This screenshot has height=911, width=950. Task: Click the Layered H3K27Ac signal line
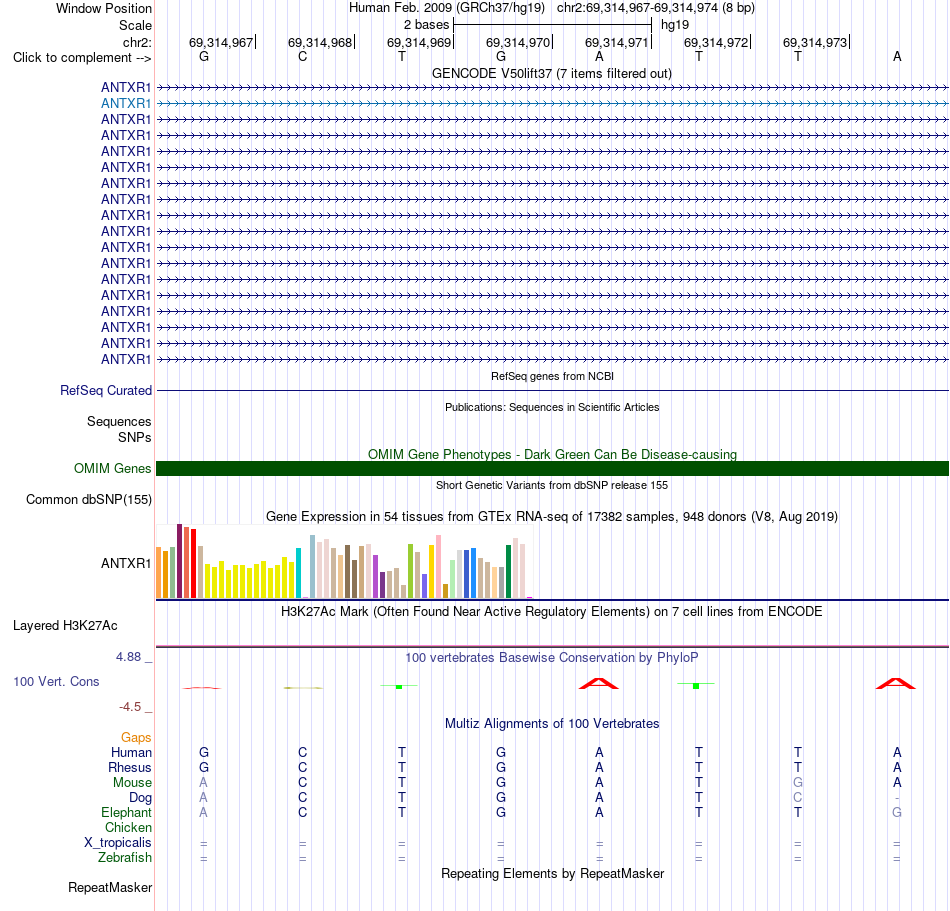coord(552,646)
